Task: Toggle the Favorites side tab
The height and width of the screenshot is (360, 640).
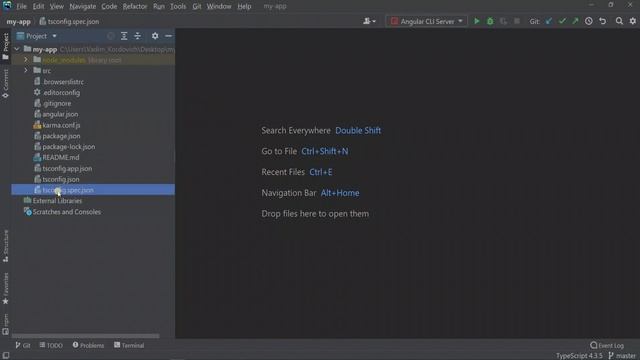Action: tap(5, 289)
